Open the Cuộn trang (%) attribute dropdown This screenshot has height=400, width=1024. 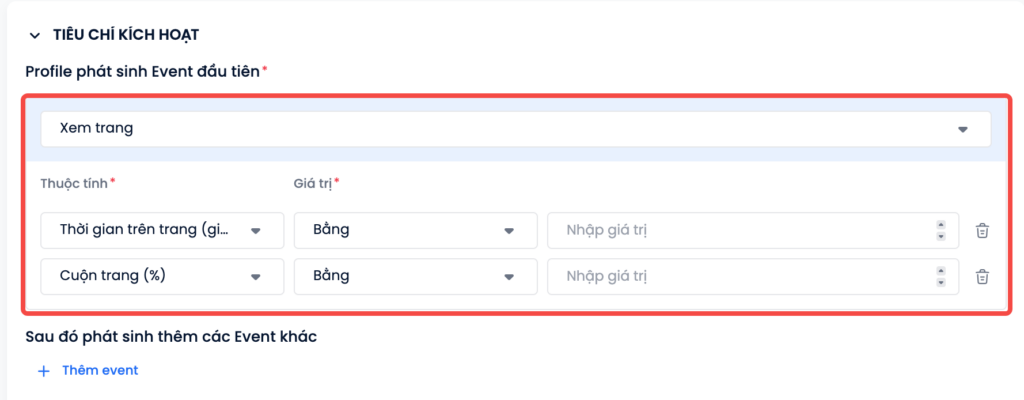[162, 276]
